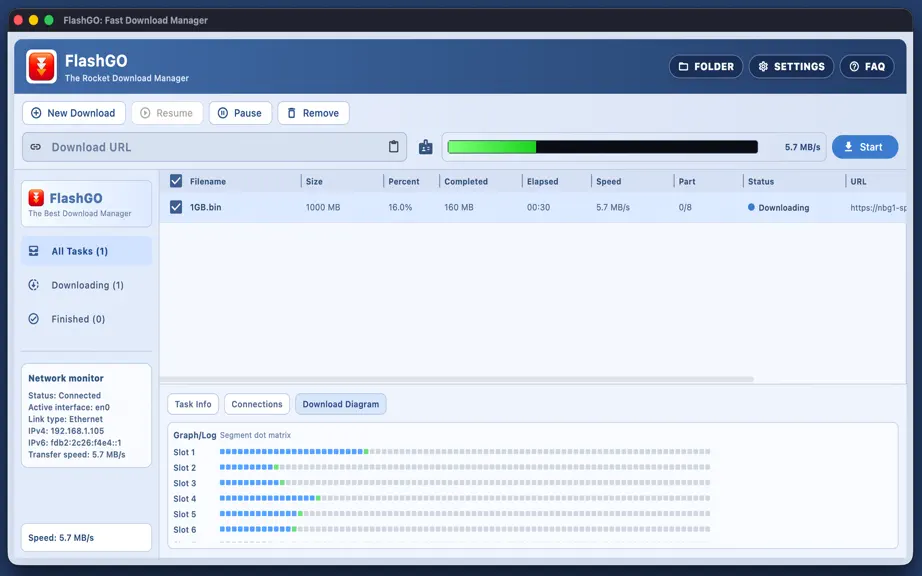Click the FlashGO rocket logo in header
Viewport: 922px width, 576px height.
click(41, 66)
